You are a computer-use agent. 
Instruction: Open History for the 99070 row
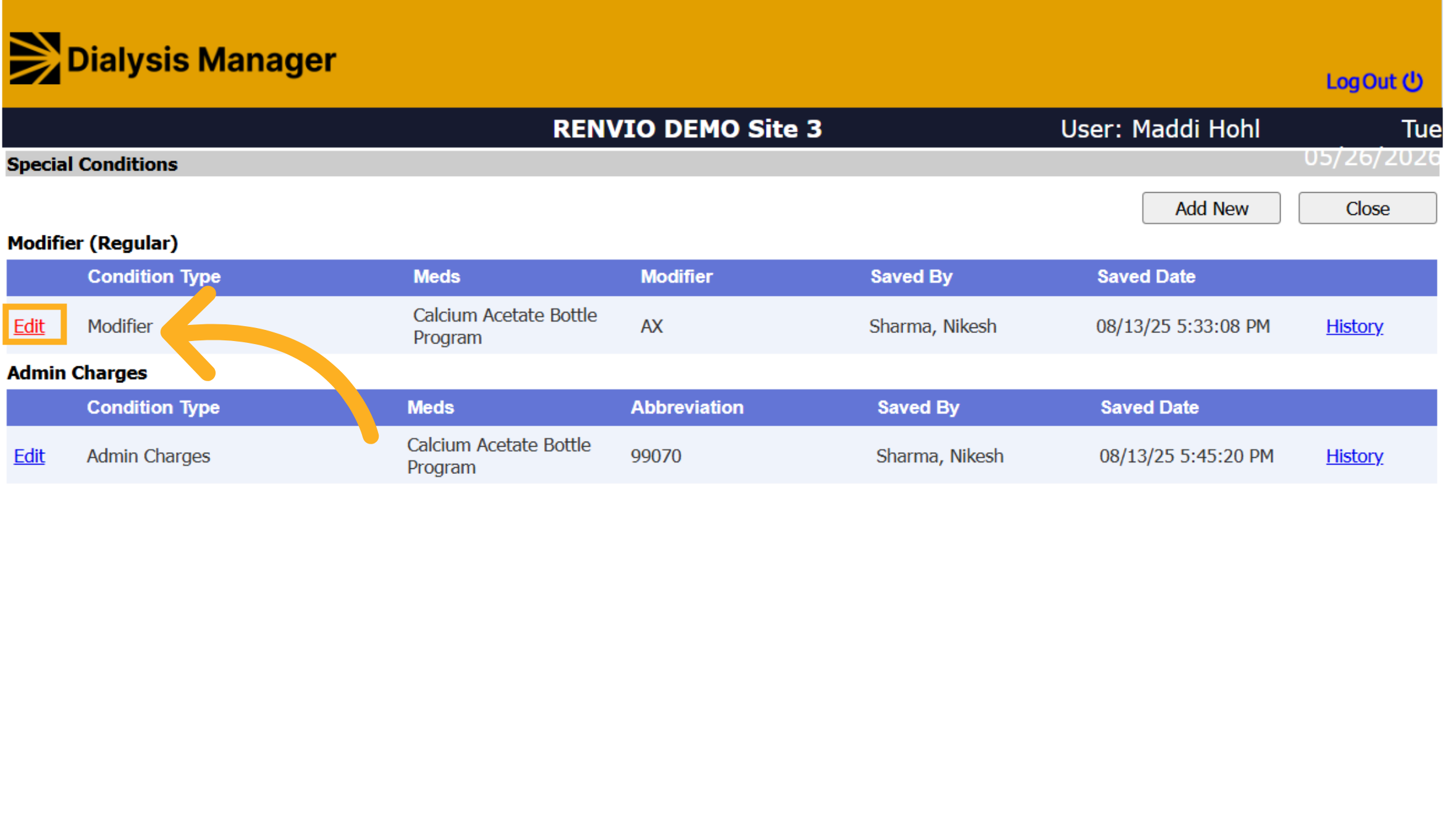click(x=1354, y=455)
